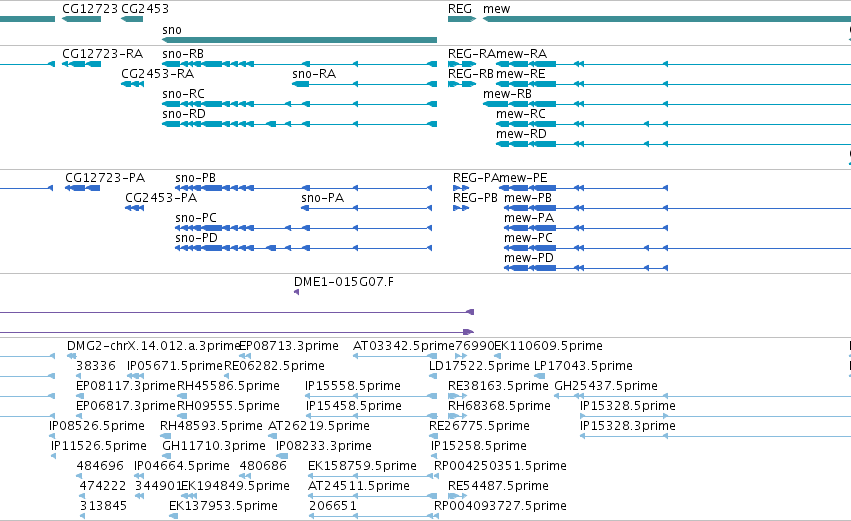Click the sno-RA transcript label
The image size is (851, 521).
point(314,74)
